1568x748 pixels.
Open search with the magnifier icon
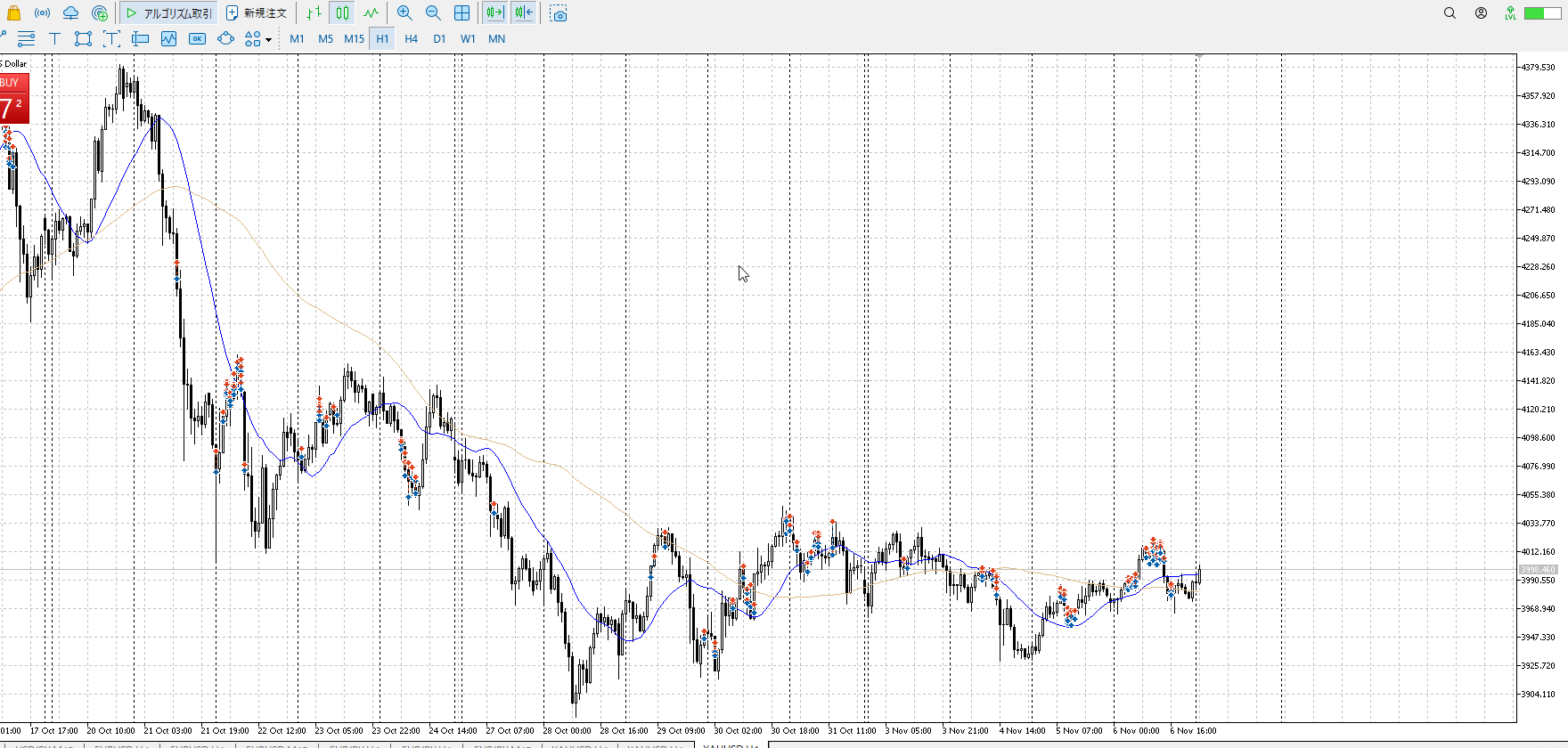point(1450,13)
